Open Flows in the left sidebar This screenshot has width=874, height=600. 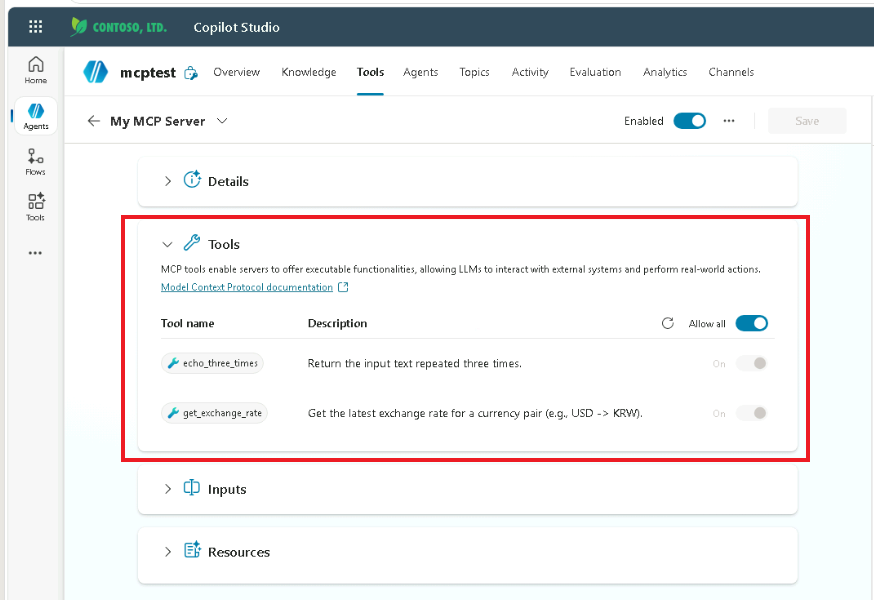(x=36, y=162)
